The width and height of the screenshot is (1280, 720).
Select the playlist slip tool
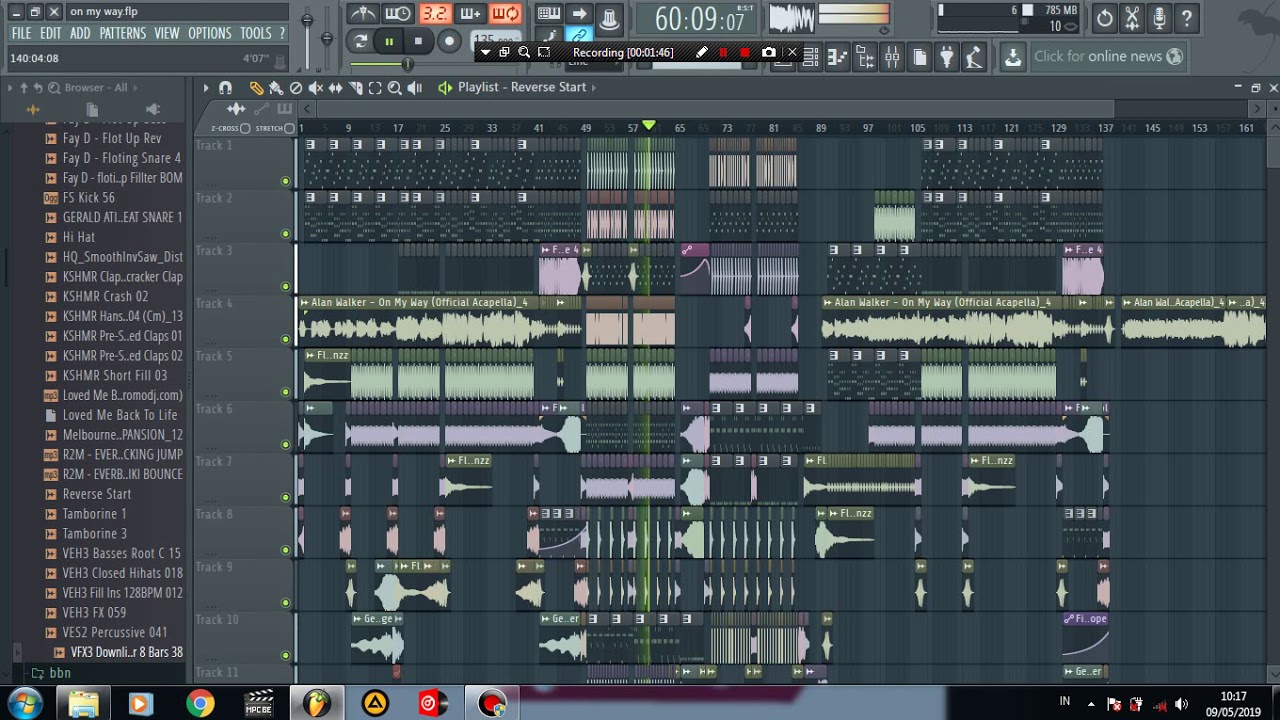click(335, 88)
